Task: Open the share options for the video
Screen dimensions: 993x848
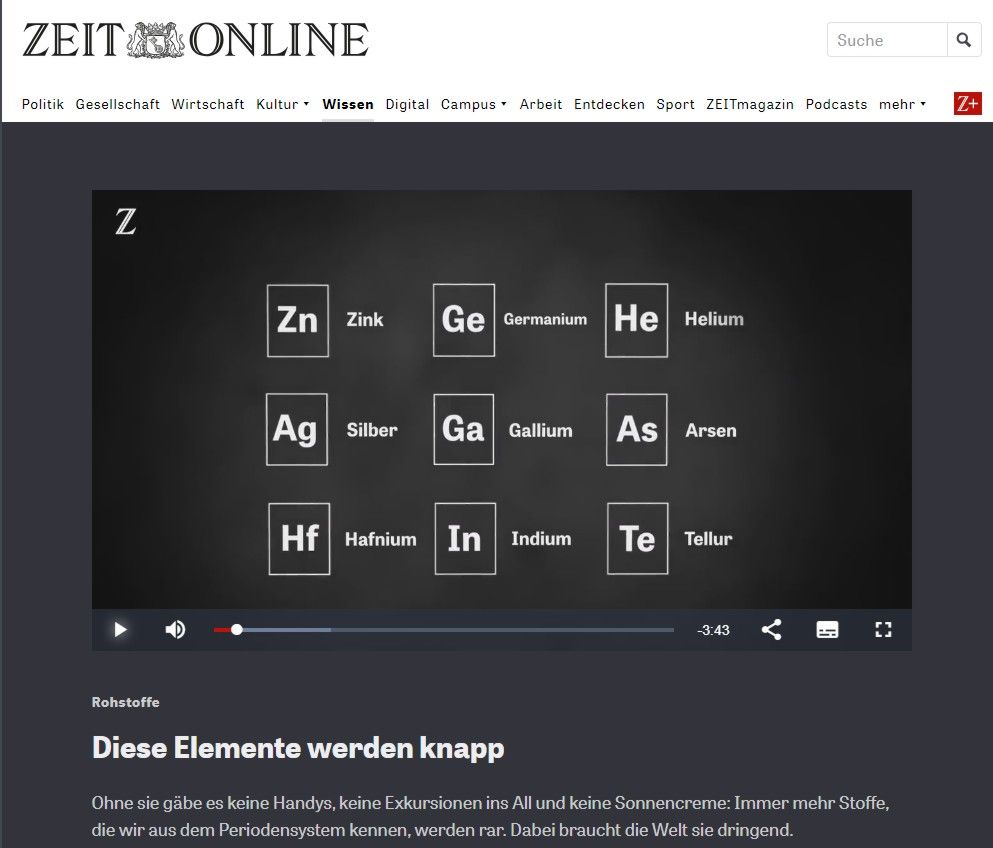Action: coord(771,629)
